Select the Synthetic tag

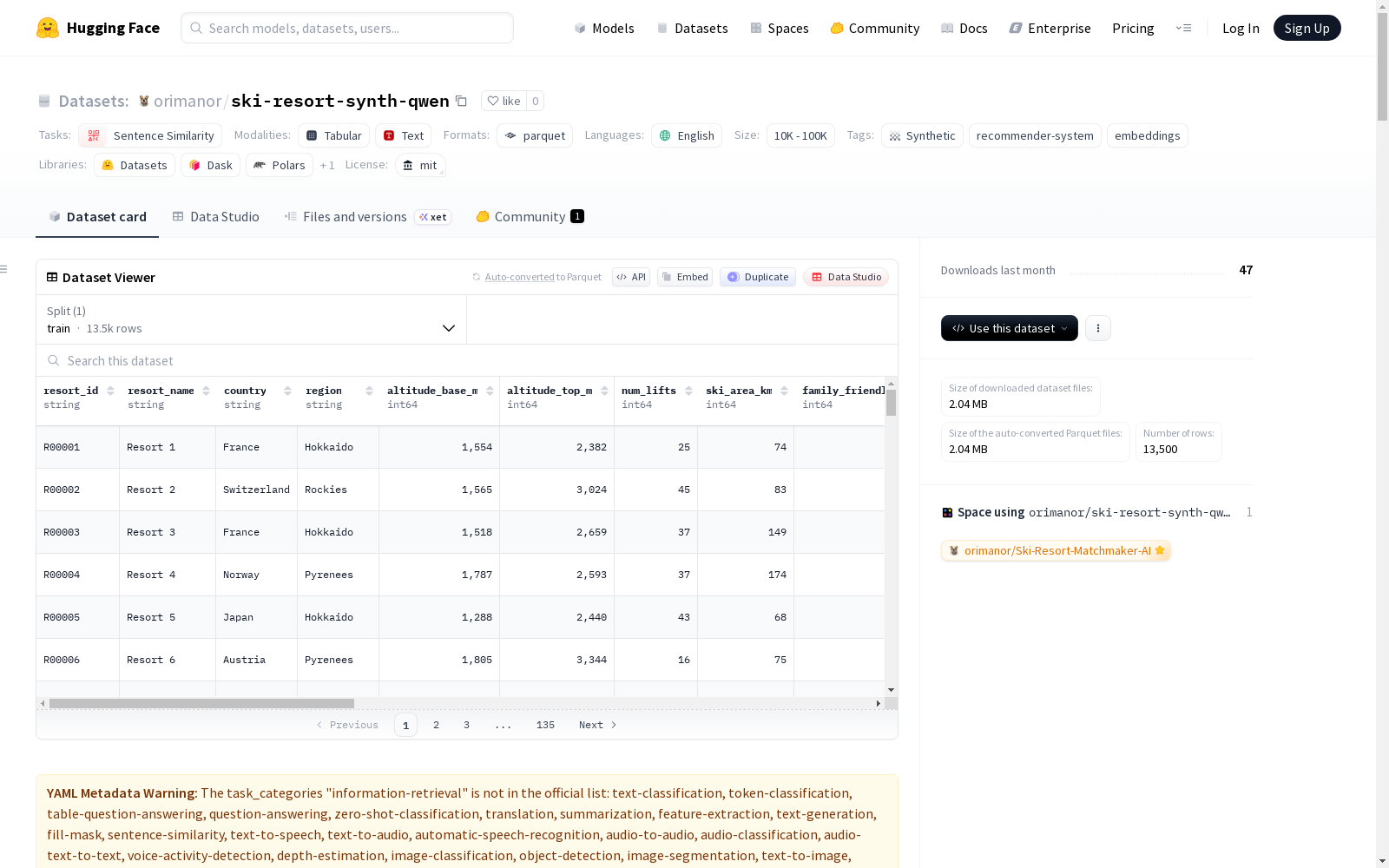coord(922,135)
